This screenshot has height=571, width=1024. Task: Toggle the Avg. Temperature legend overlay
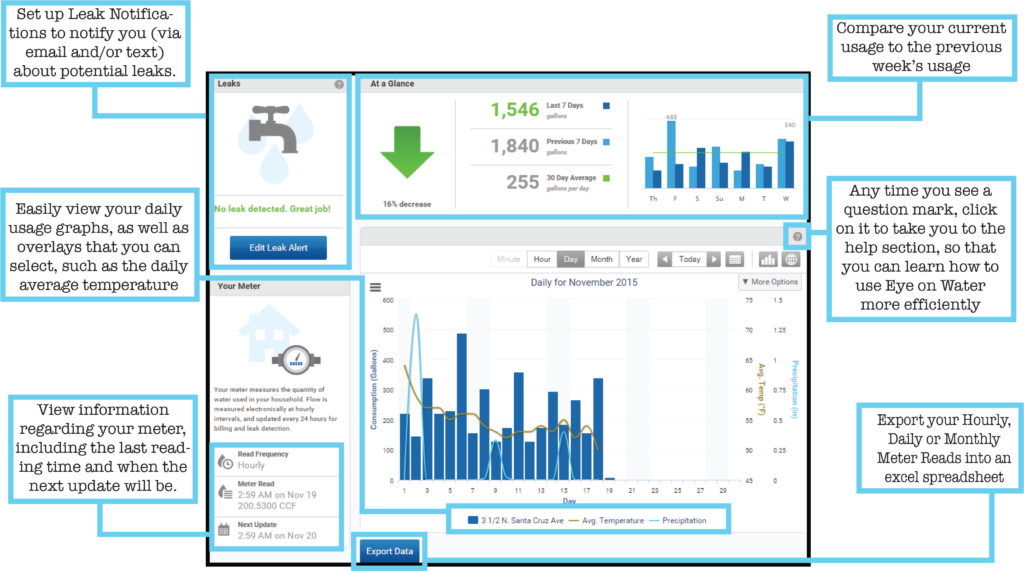[607, 520]
